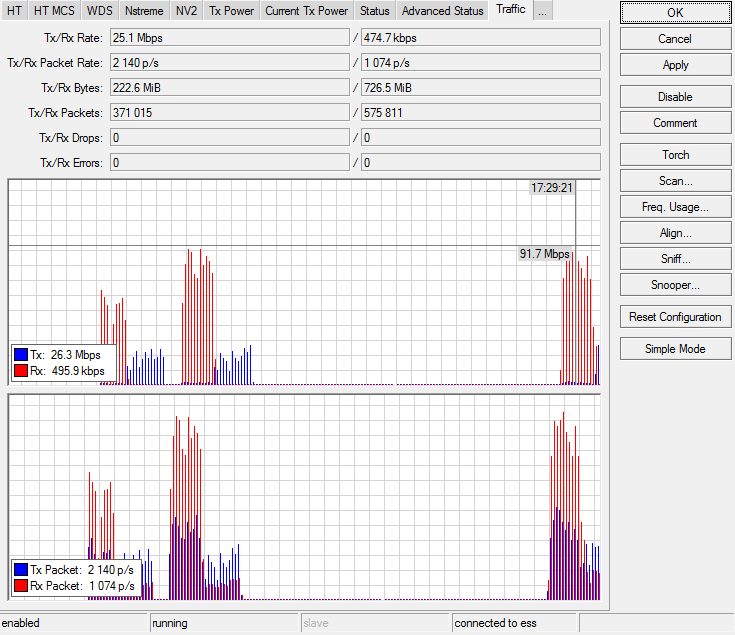Viewport: 735px width, 635px height.
Task: Click 'connected to ess' status entry
Action: pos(495,623)
